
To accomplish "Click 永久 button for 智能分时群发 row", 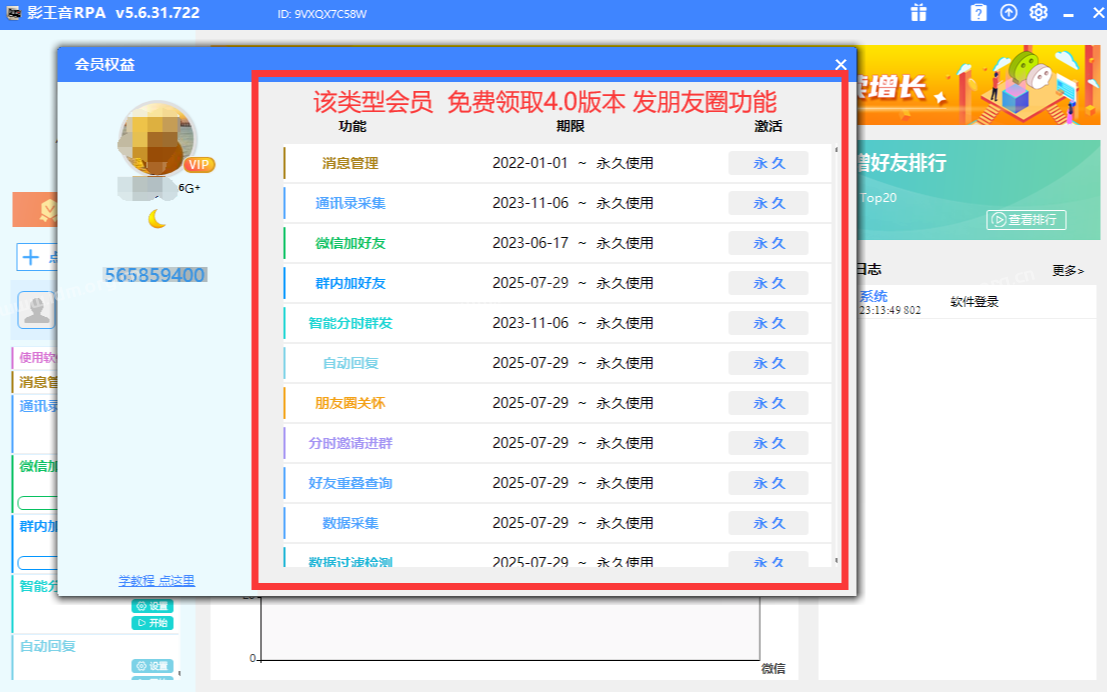I will pos(768,323).
